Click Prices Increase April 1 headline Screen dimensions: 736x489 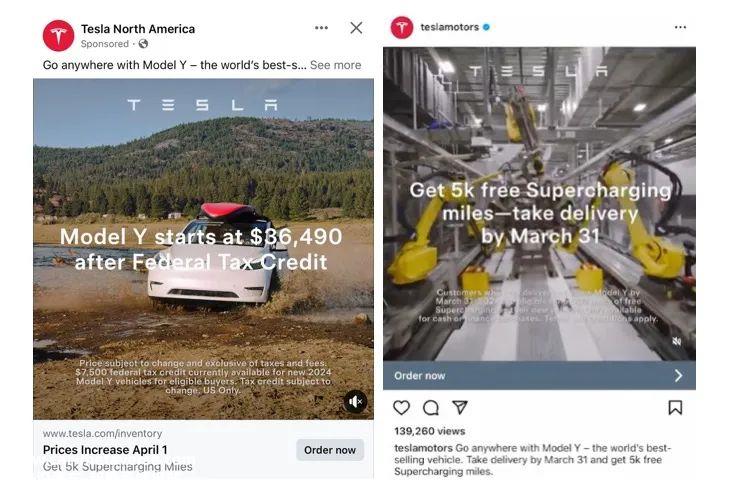105,450
